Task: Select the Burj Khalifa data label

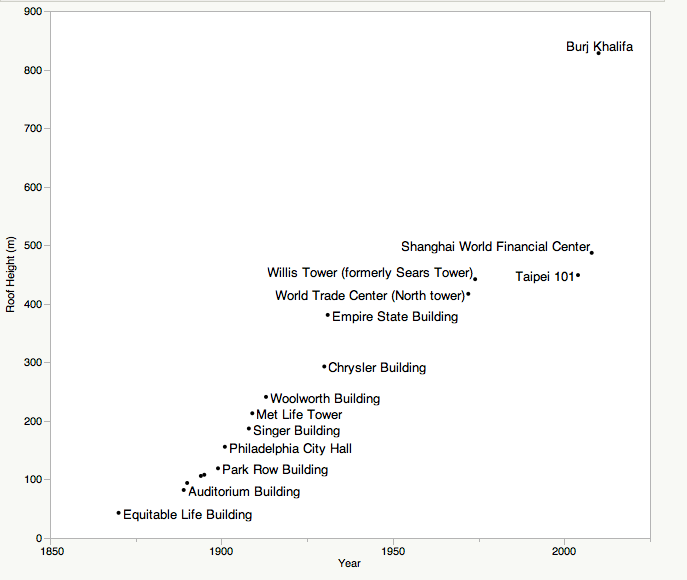Action: tap(599, 46)
